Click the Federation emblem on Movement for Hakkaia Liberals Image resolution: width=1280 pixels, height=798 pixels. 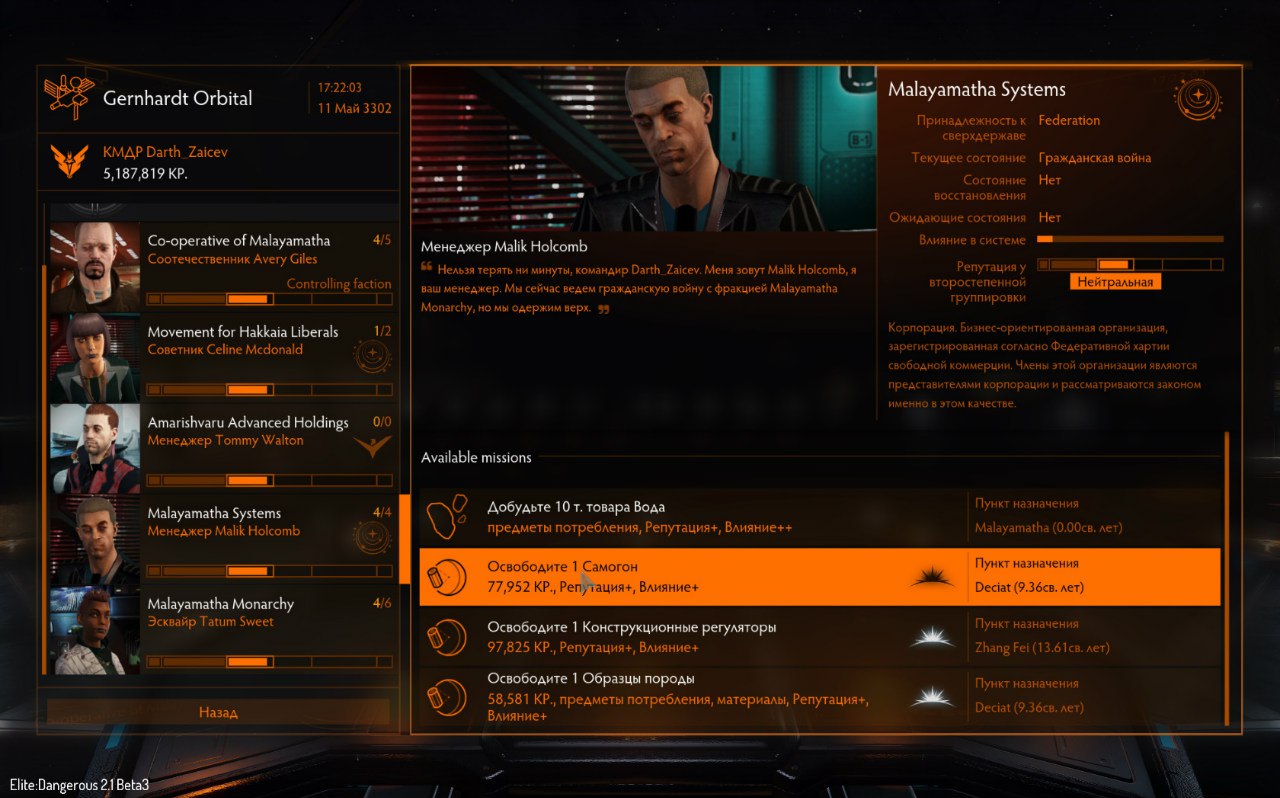coord(372,356)
